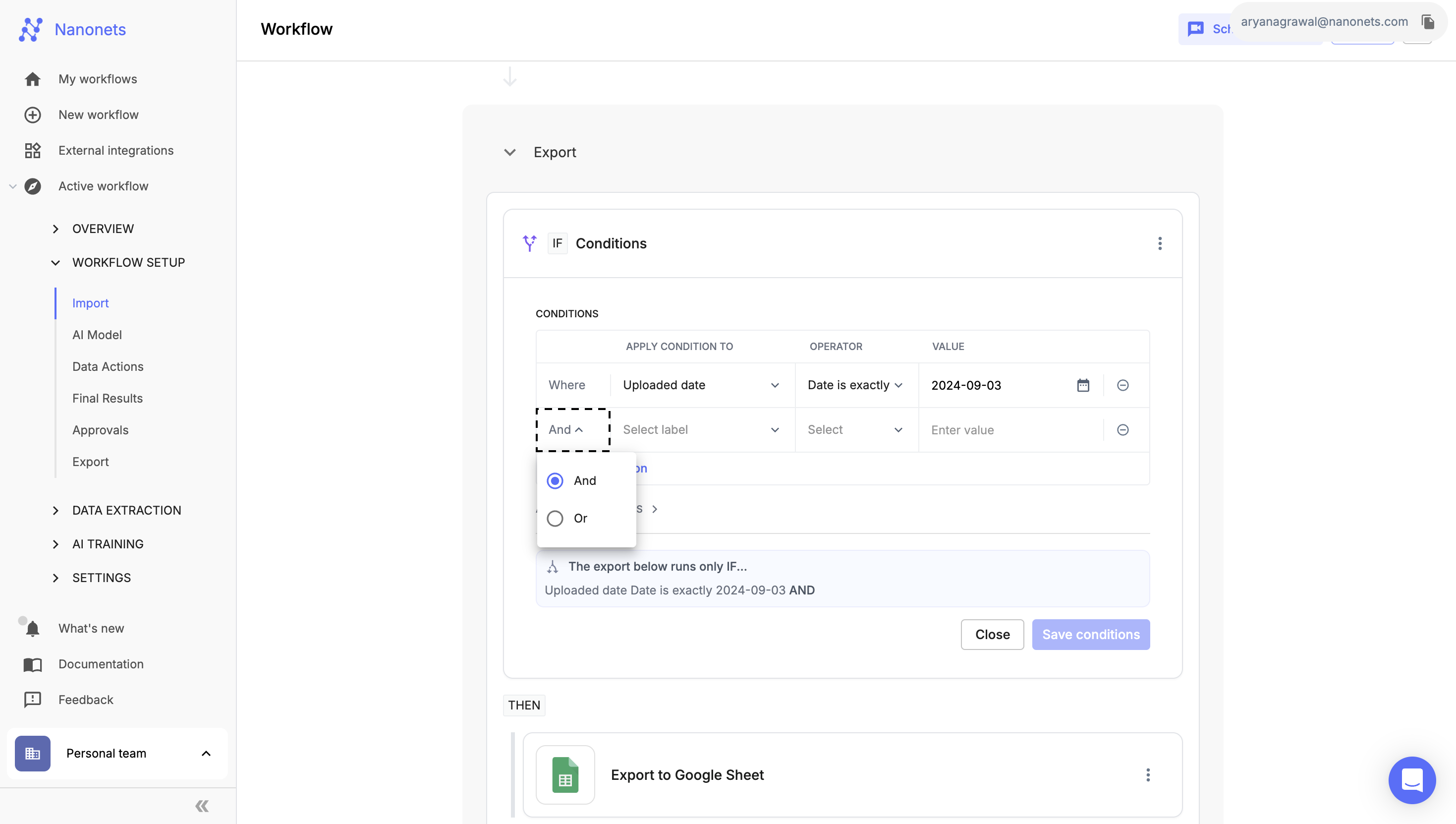Click the Personal team grid icon
The height and width of the screenshot is (824, 1456).
[32, 753]
